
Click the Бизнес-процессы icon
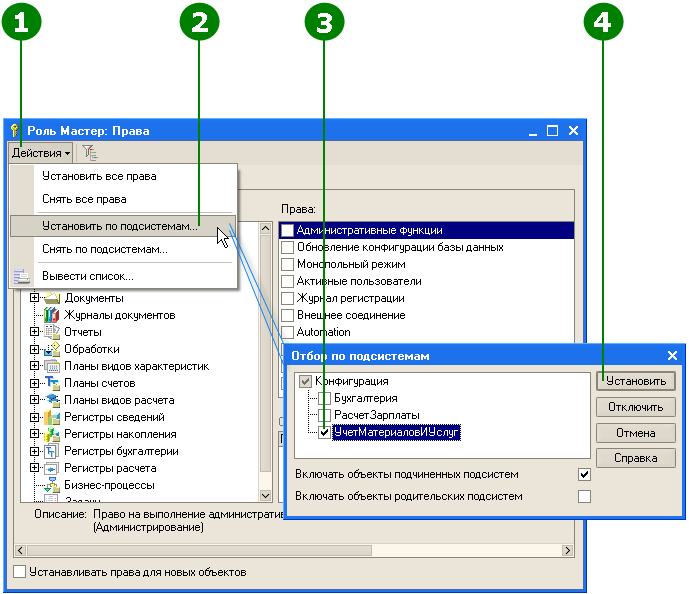[x=52, y=485]
